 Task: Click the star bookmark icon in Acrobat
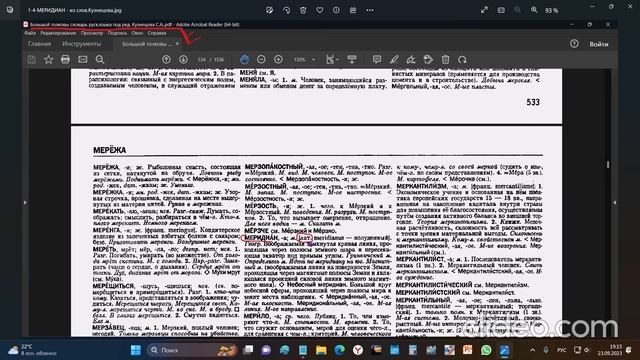pos(49,60)
